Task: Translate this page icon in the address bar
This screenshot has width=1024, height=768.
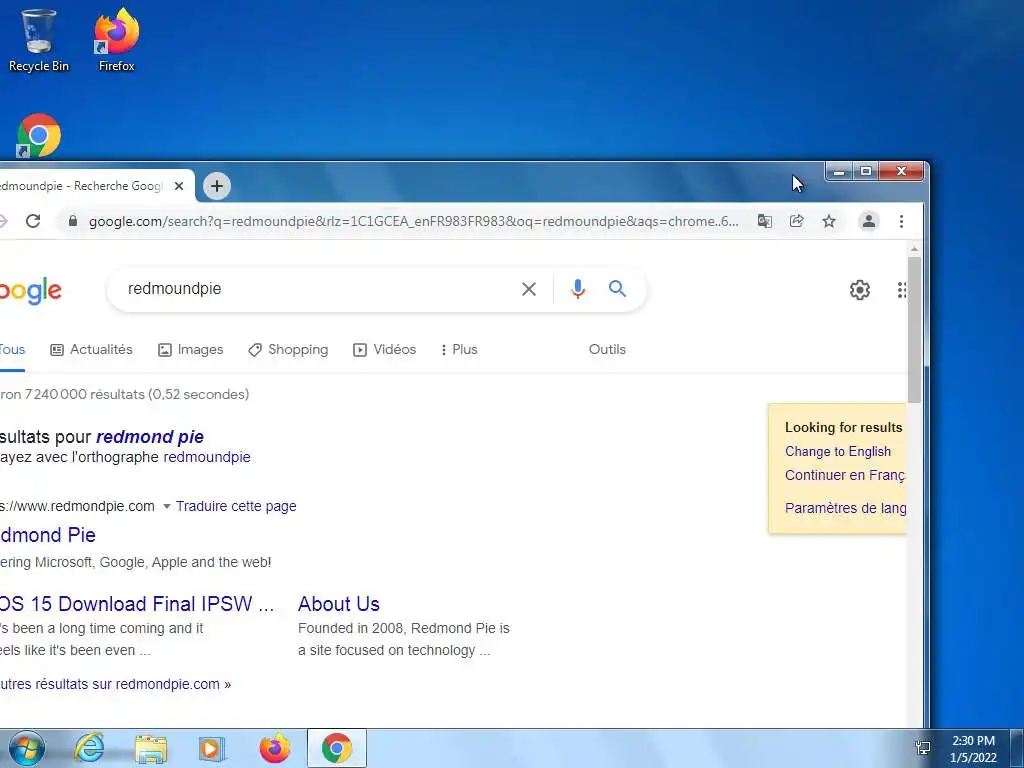Action: [765, 221]
